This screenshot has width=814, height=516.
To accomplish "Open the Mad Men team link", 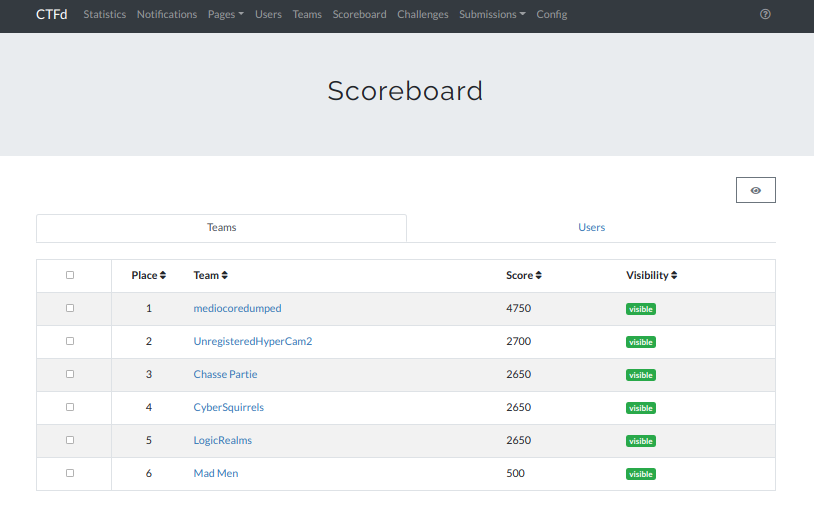I will pos(216,473).
